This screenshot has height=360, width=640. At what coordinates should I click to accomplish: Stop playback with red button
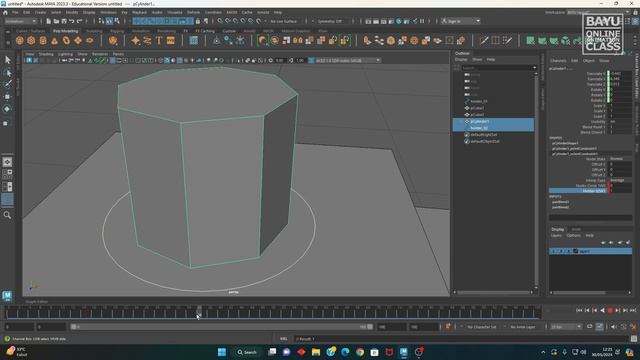click(610, 311)
